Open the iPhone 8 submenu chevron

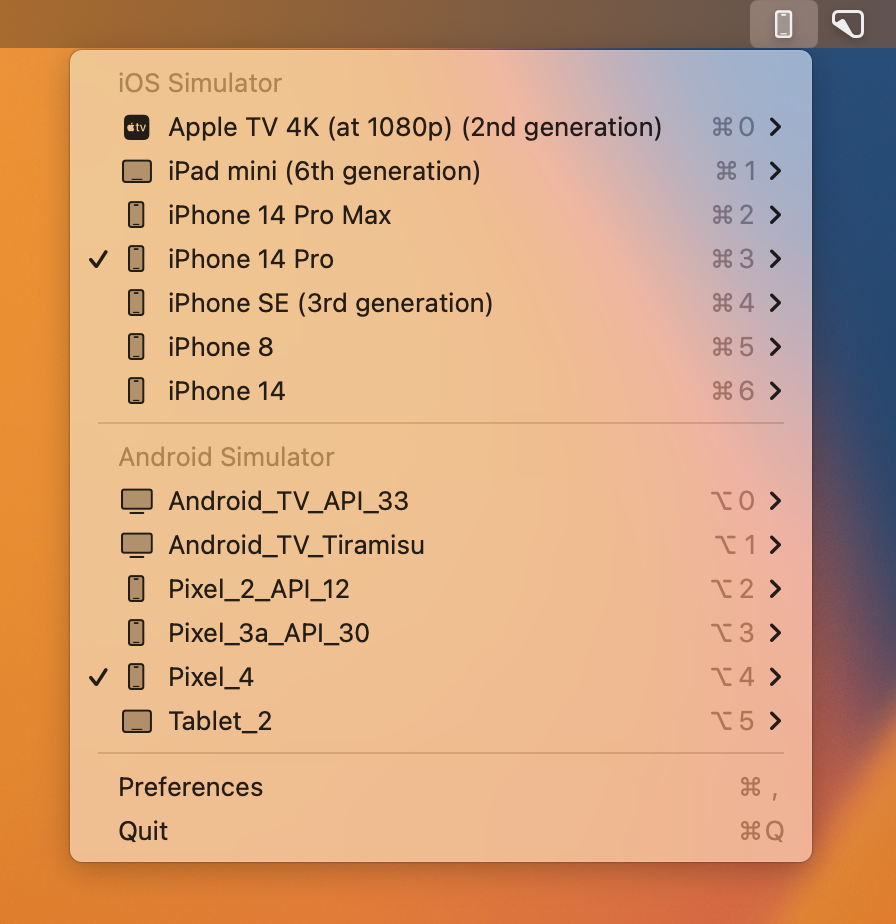click(775, 347)
